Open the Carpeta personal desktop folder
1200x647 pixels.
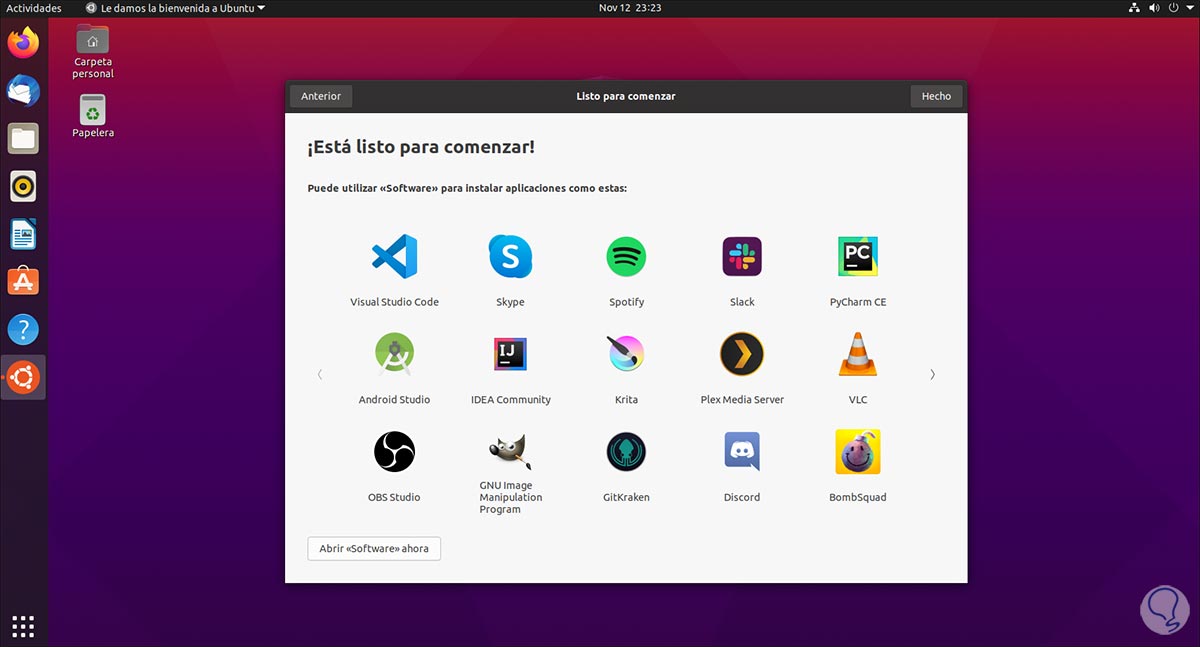click(93, 51)
